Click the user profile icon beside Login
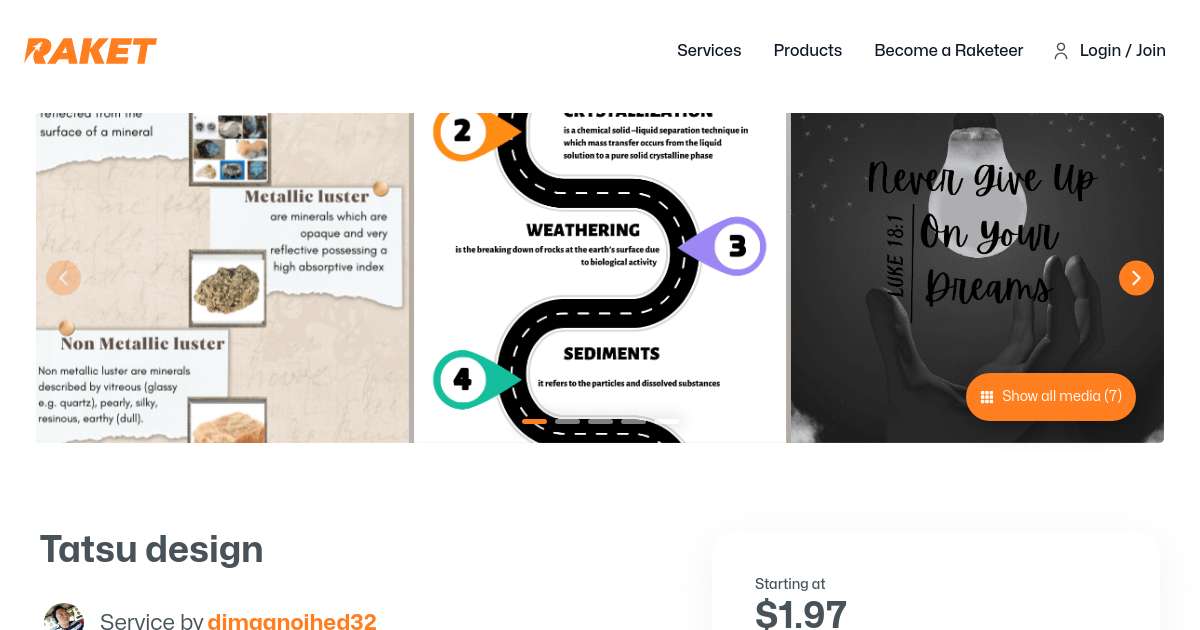 (x=1061, y=51)
